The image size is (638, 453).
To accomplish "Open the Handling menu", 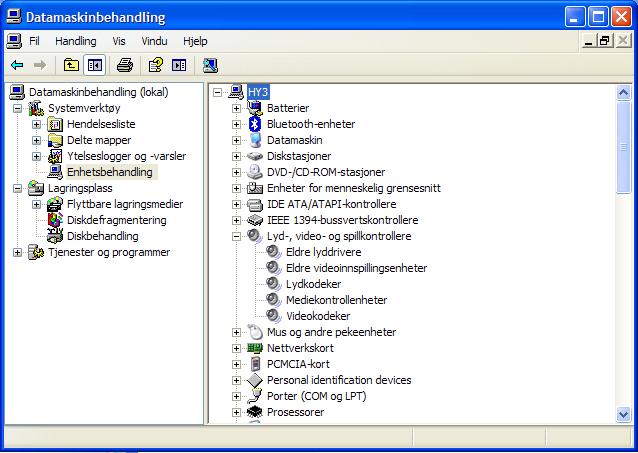I will pos(76,41).
